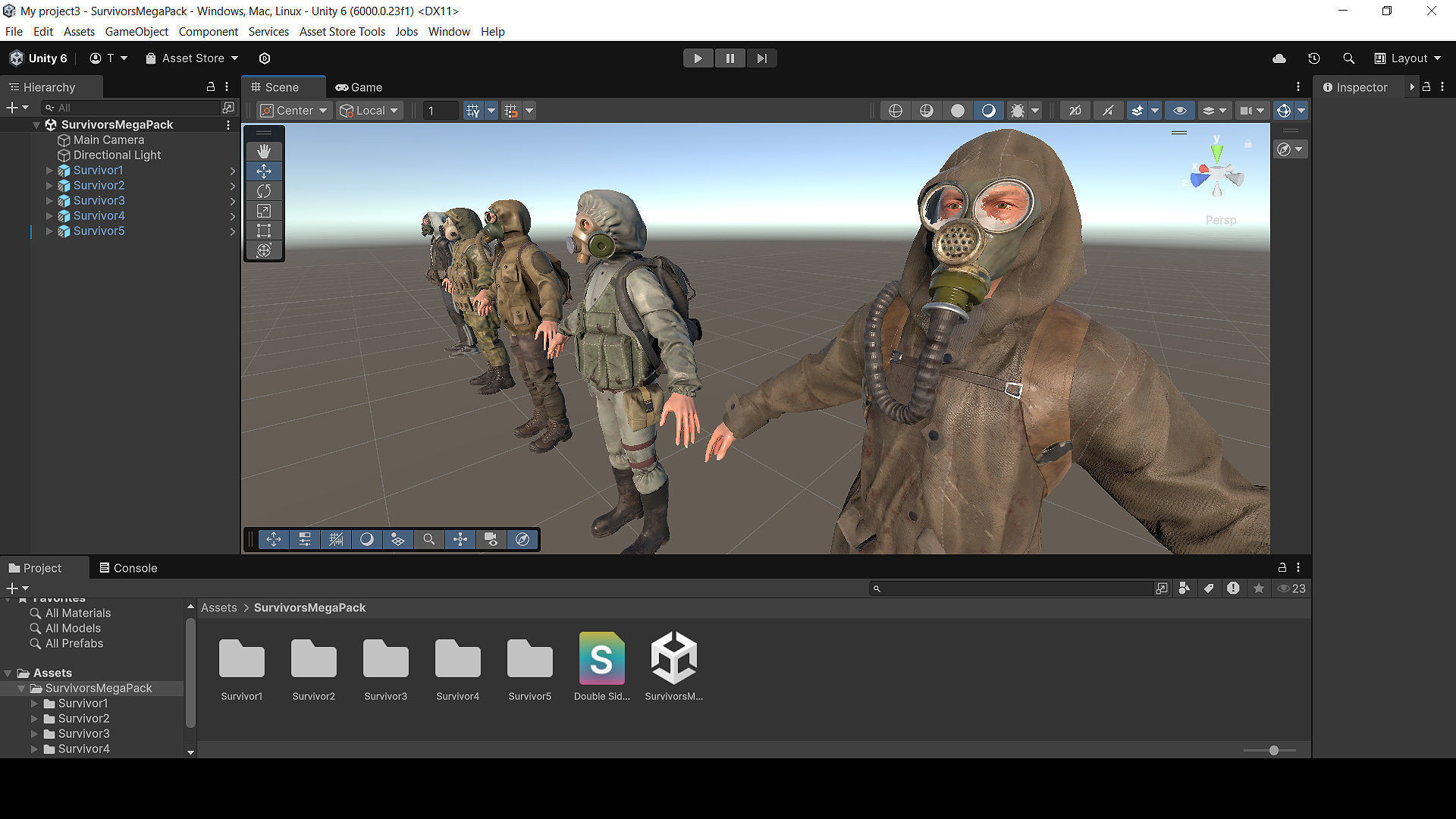Click Search by Label icon in Project

[x=1209, y=588]
